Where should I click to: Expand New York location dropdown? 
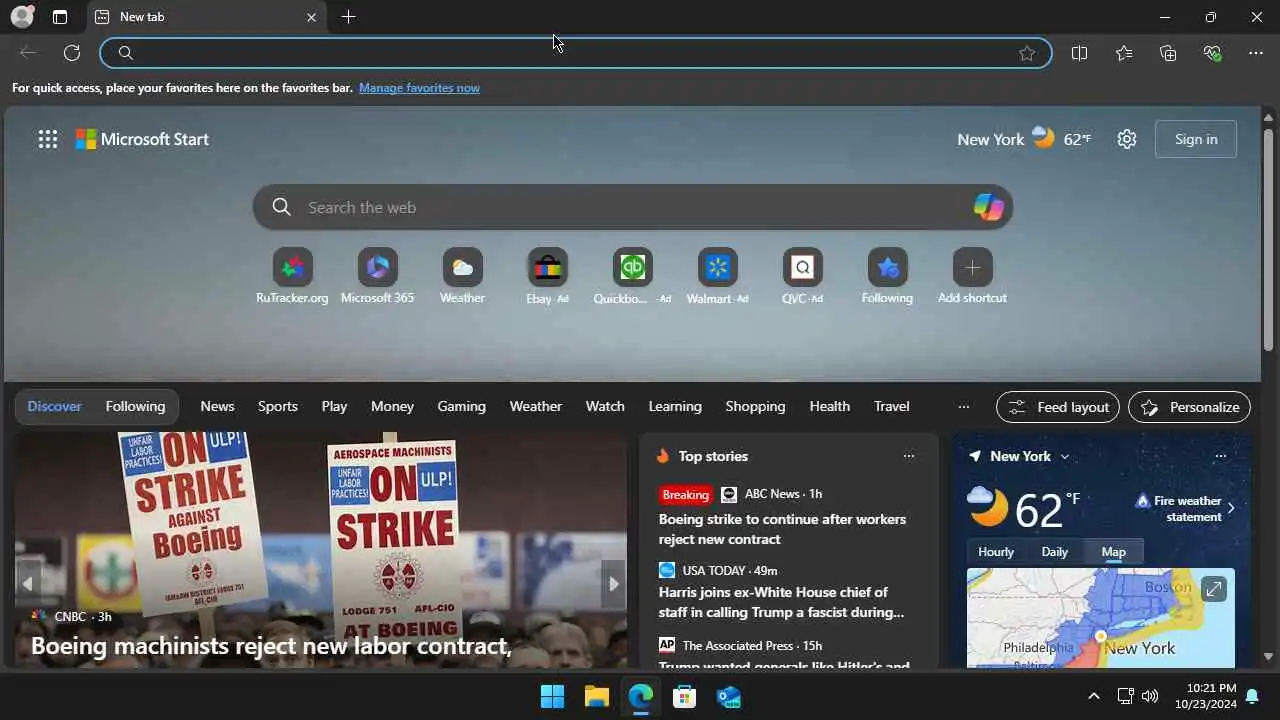(x=1064, y=456)
